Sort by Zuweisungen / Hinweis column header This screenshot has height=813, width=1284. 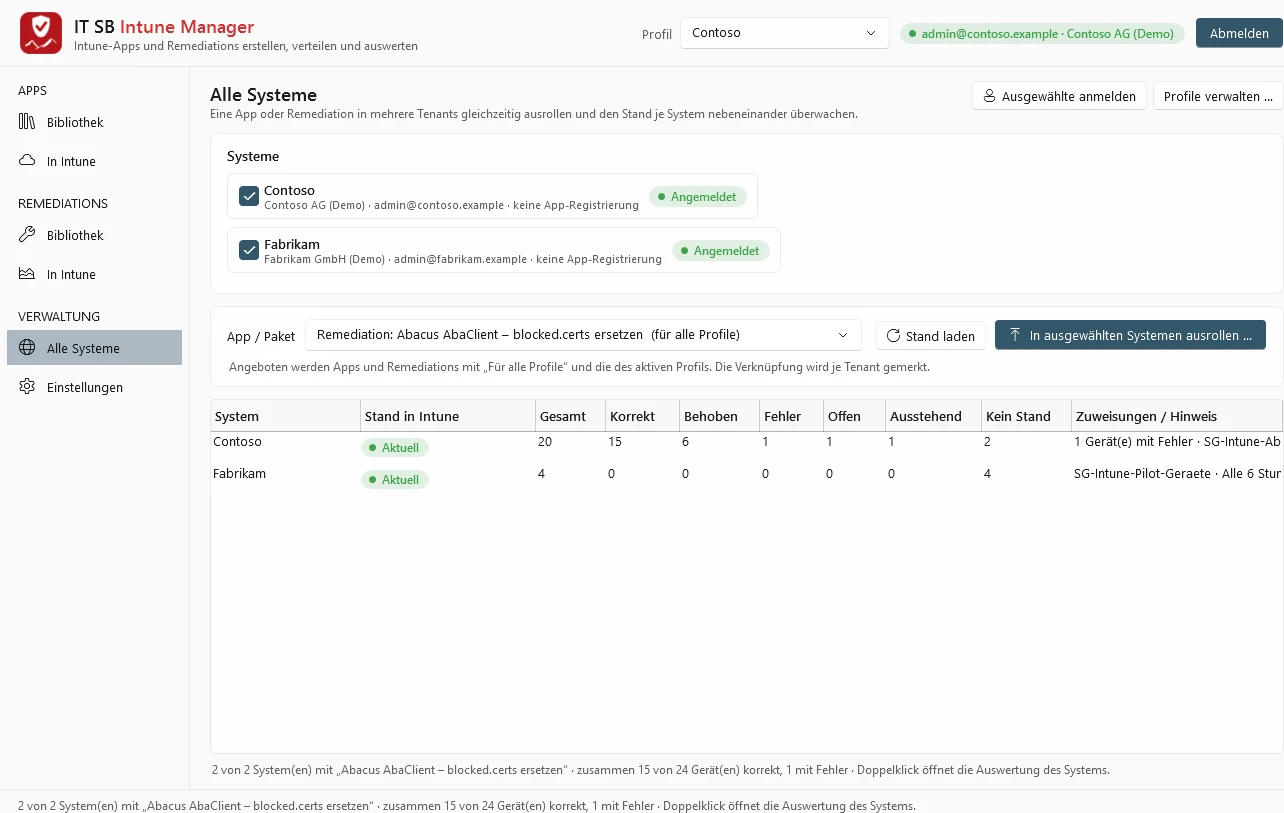tap(1177, 416)
